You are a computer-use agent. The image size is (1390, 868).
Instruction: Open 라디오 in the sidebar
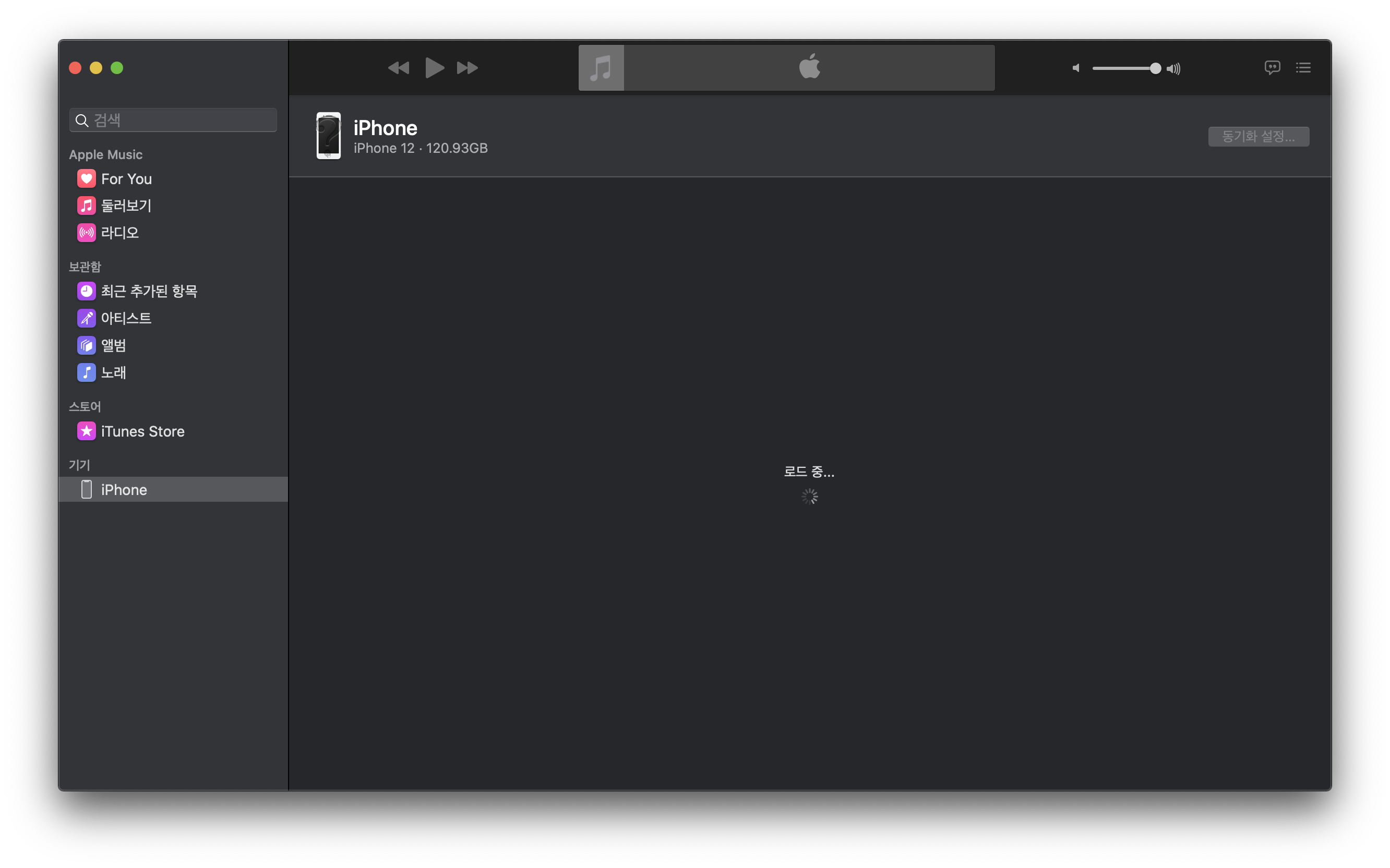tap(119, 233)
